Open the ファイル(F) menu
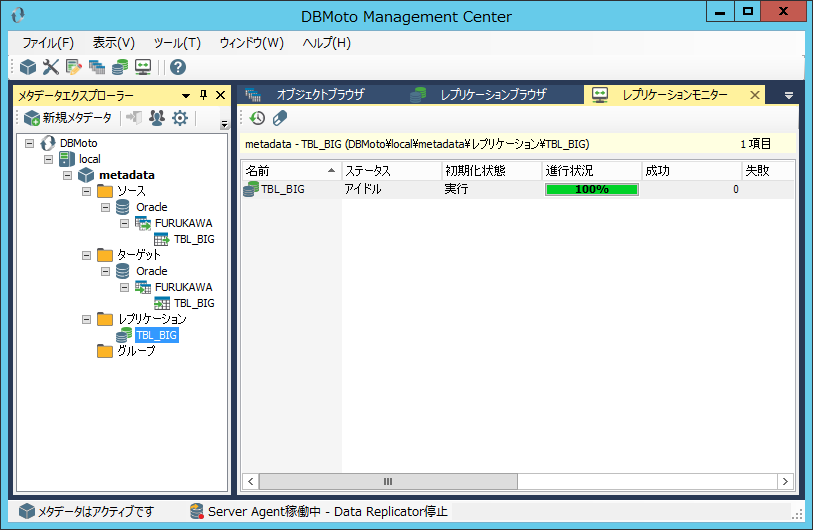 (48, 43)
